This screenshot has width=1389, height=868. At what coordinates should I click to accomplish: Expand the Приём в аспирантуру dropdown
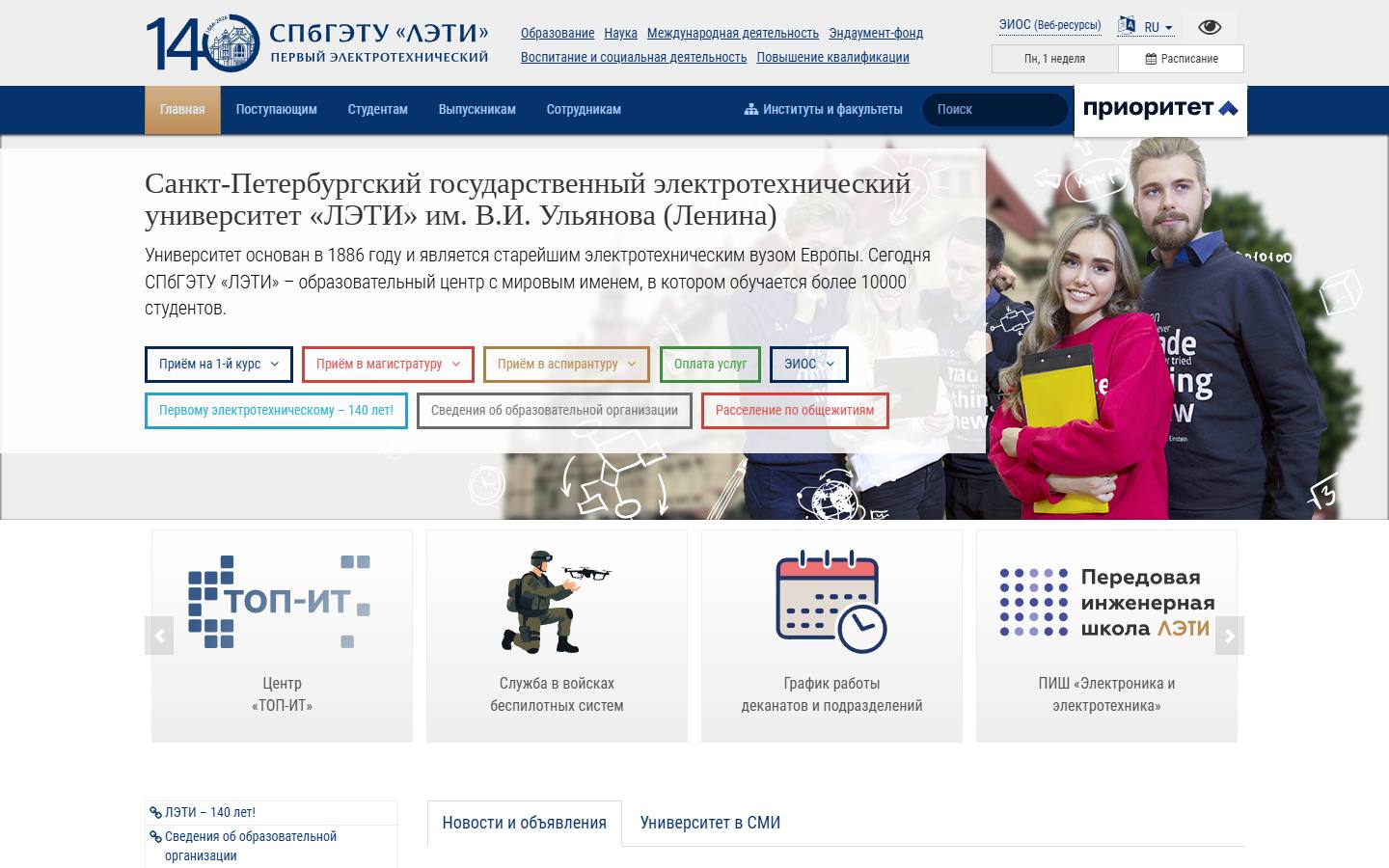(567, 365)
